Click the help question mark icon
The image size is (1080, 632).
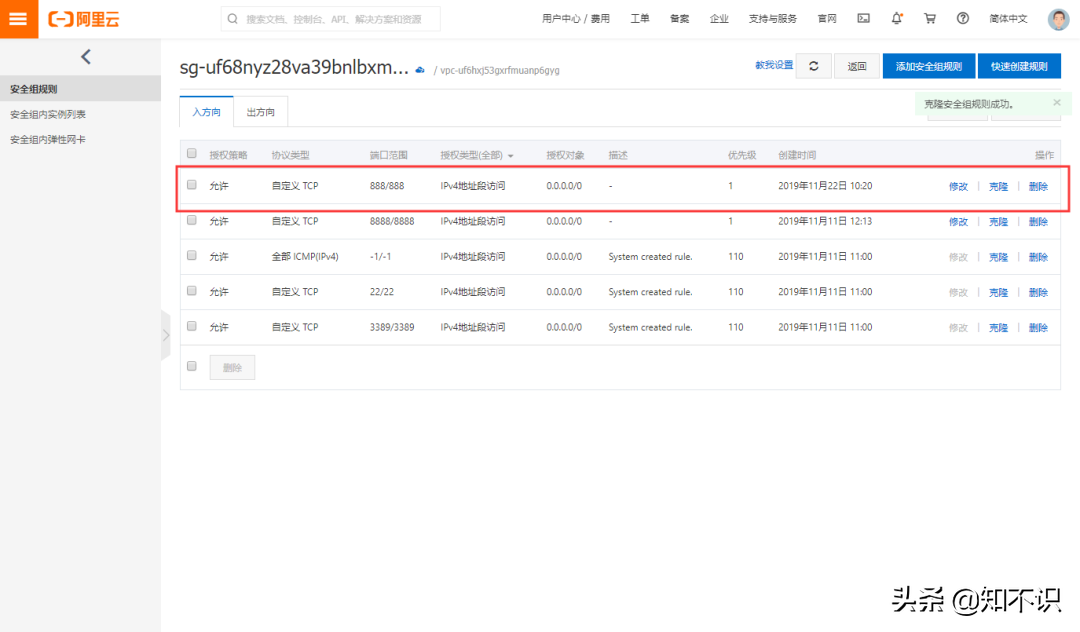coord(962,19)
